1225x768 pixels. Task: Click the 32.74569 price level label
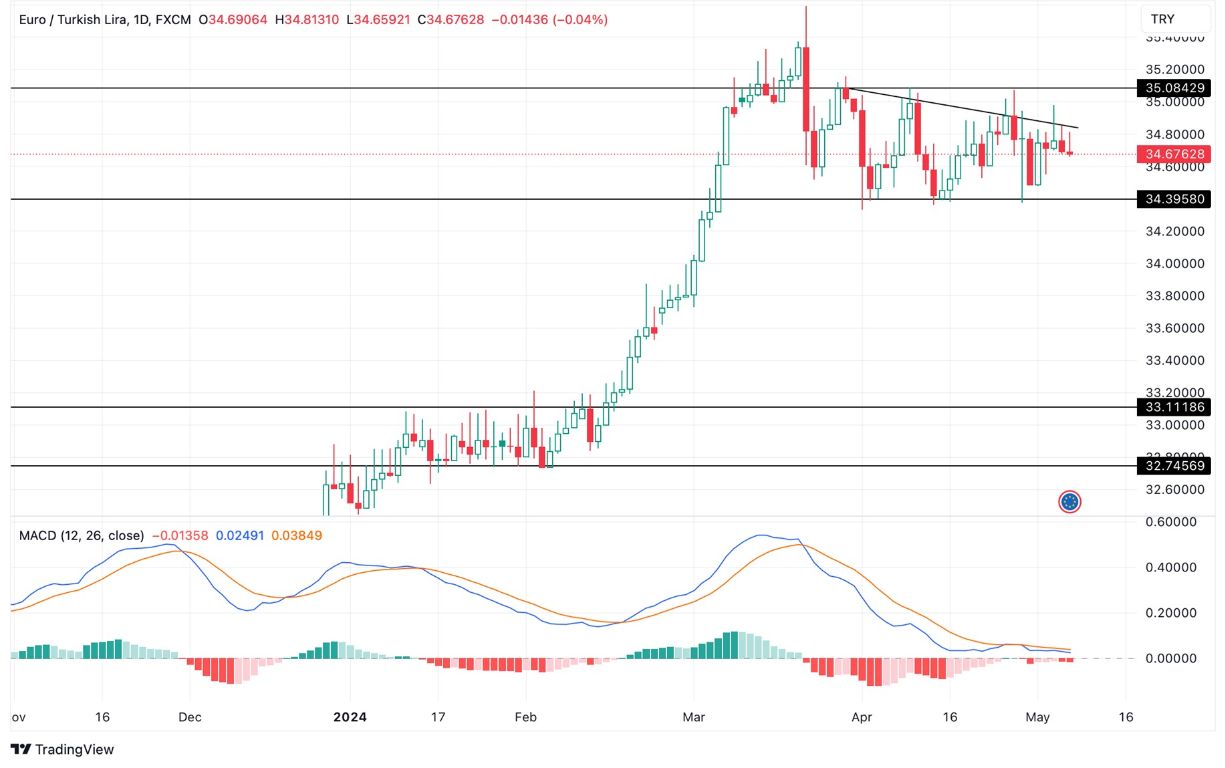point(1176,466)
